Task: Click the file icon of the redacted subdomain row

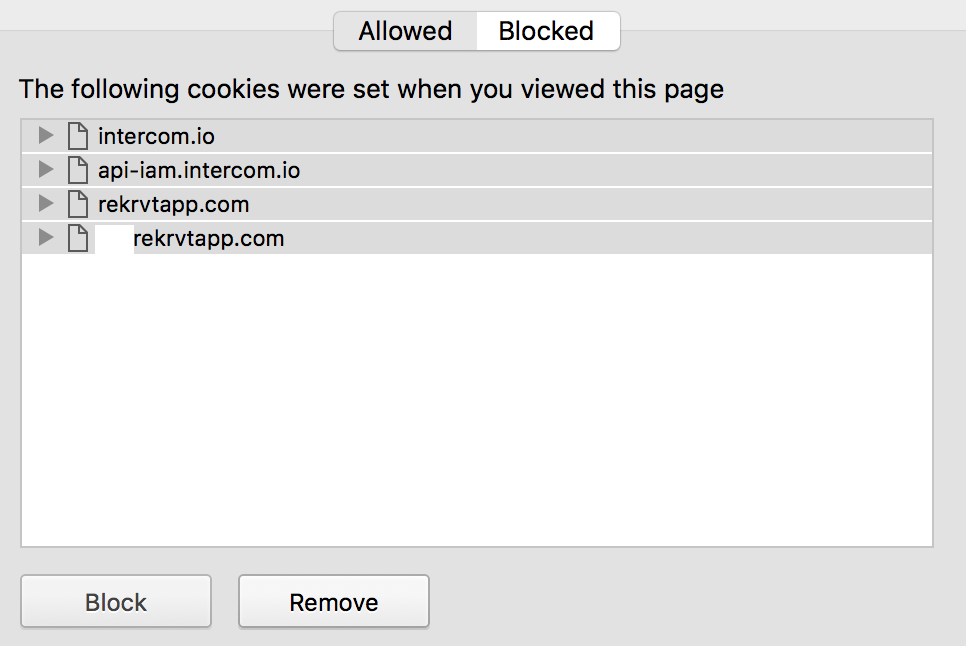Action: pos(77,239)
